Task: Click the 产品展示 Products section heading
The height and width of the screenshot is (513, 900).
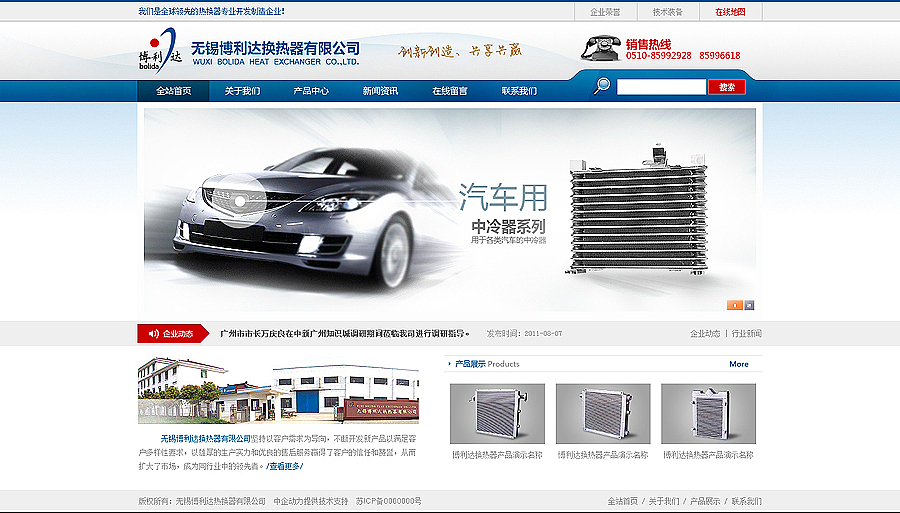Action: [x=487, y=364]
